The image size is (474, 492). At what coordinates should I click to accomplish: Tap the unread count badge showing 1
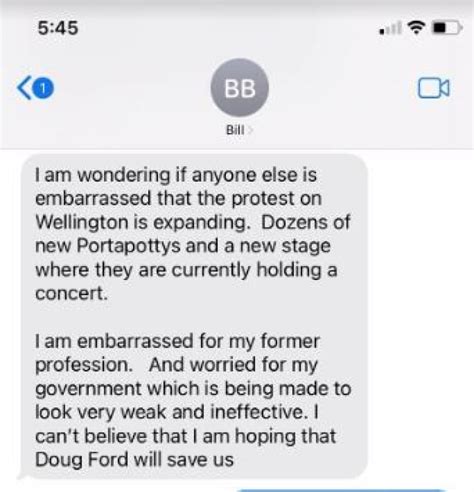point(43,88)
